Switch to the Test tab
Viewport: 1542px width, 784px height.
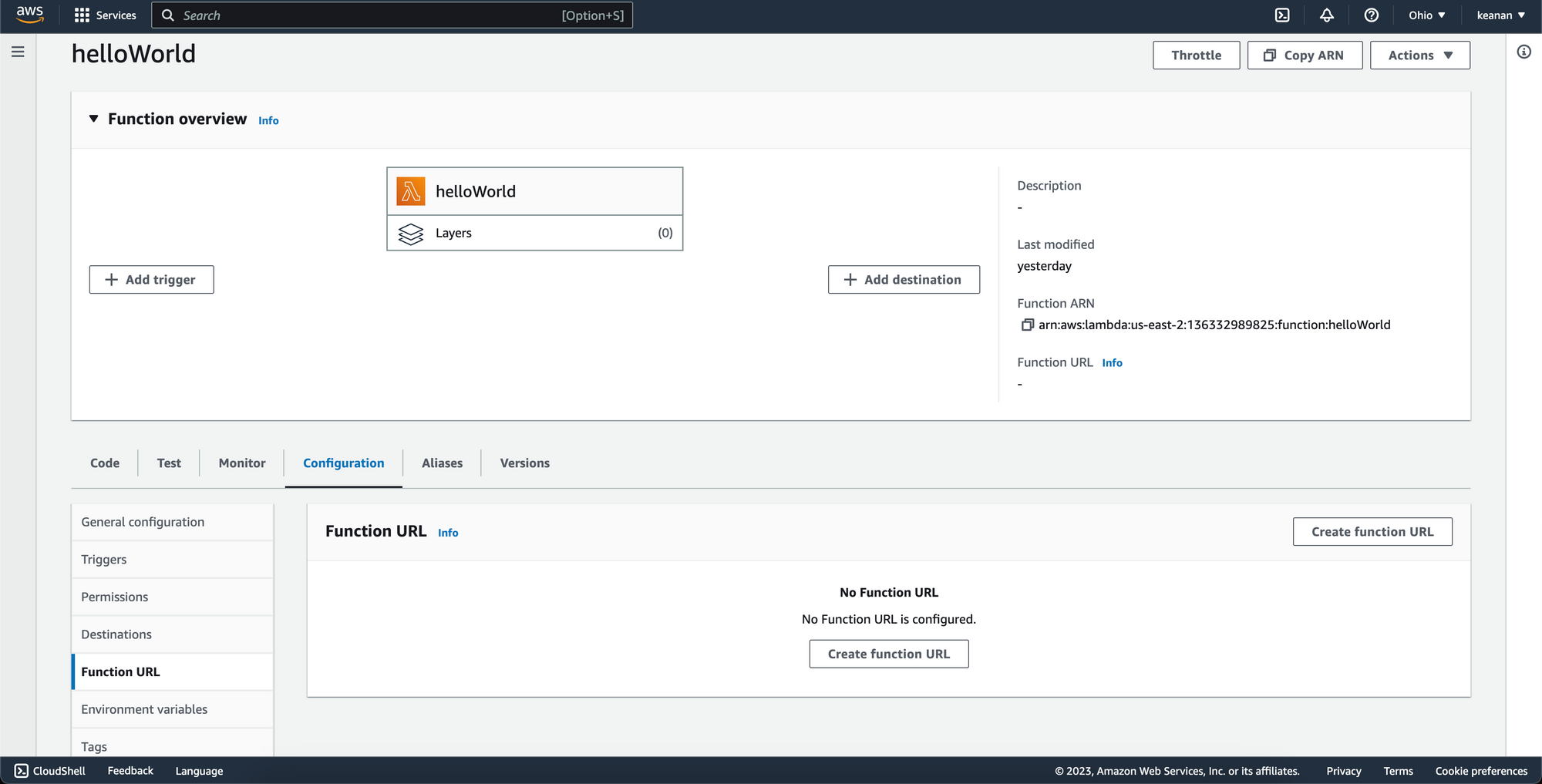click(169, 463)
